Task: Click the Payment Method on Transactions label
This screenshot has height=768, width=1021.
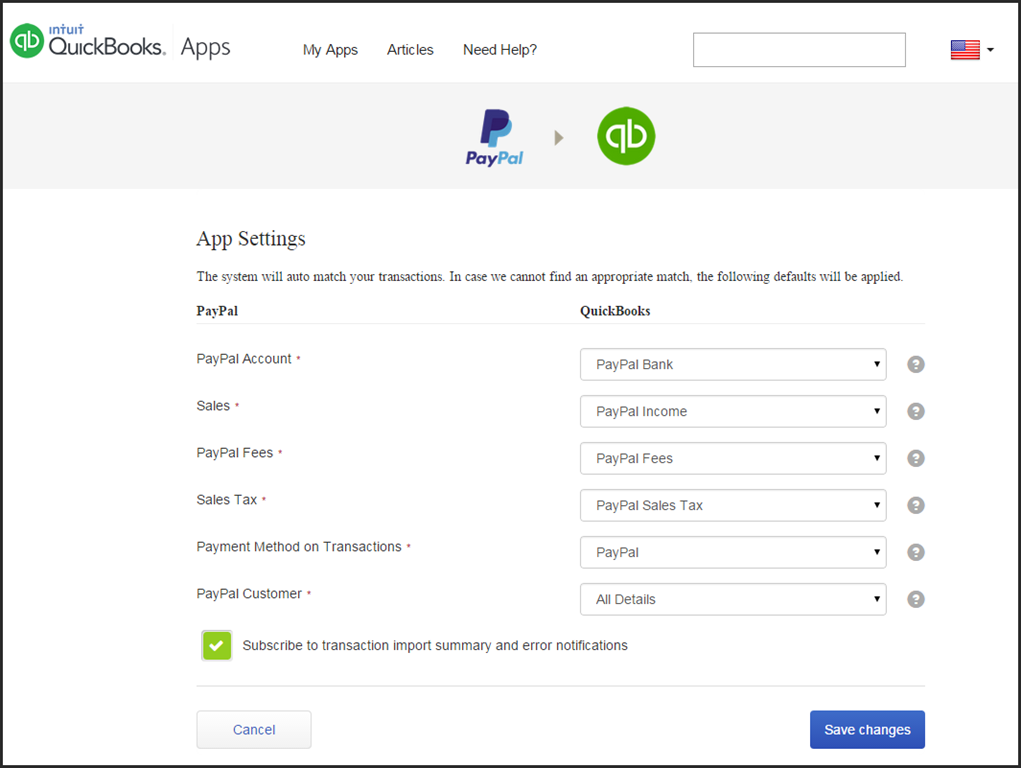Action: click(299, 547)
